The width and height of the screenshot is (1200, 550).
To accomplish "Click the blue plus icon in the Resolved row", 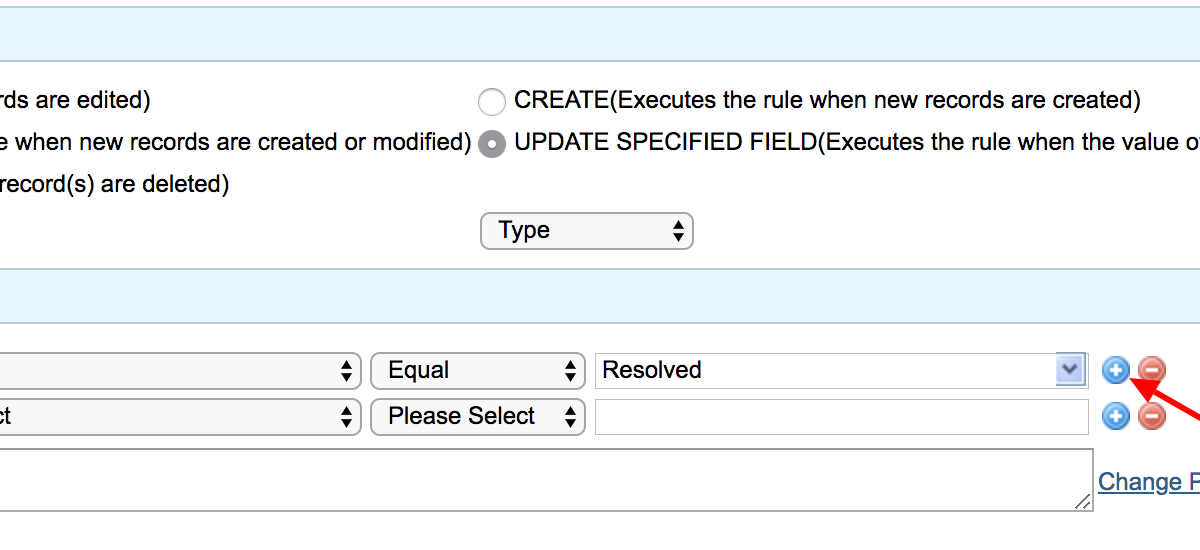I will point(1115,370).
